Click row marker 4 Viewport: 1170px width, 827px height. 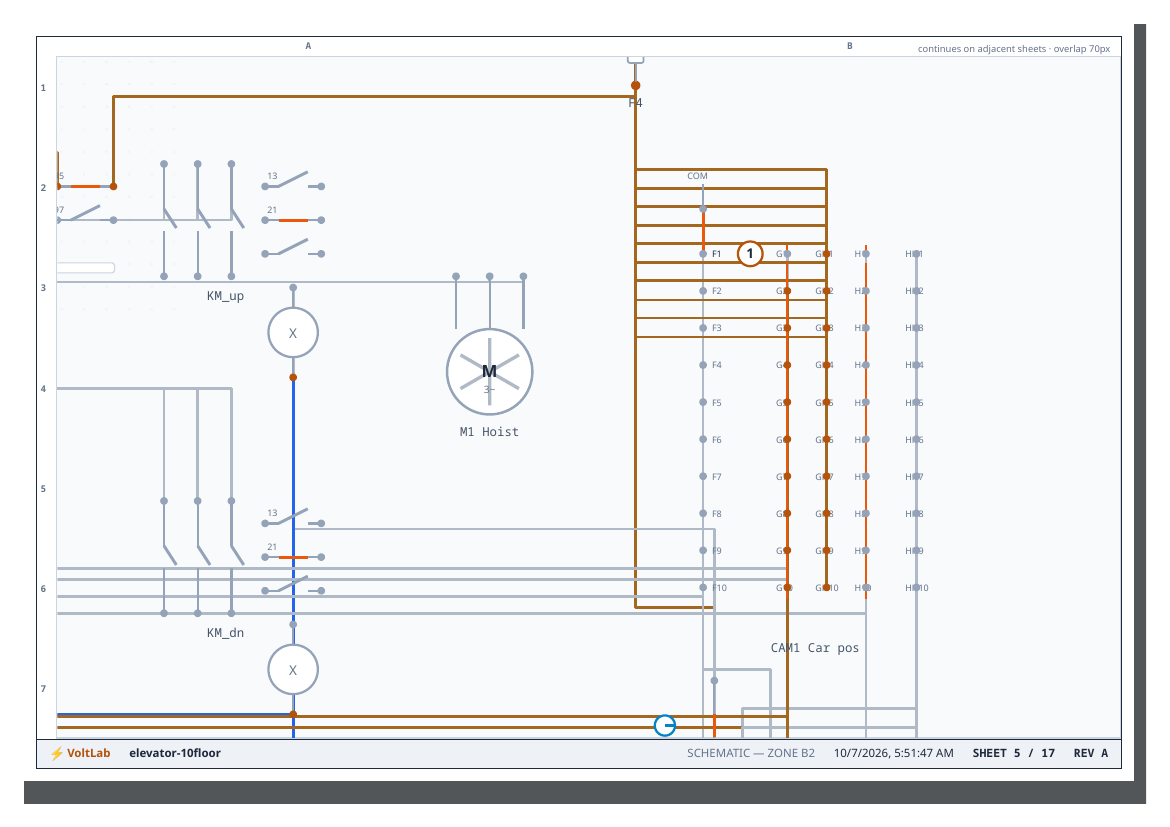tap(43, 389)
